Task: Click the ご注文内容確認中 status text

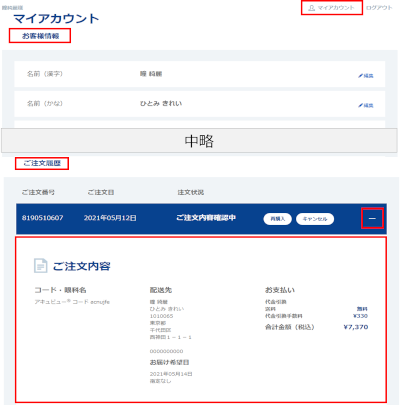Action: point(206,218)
